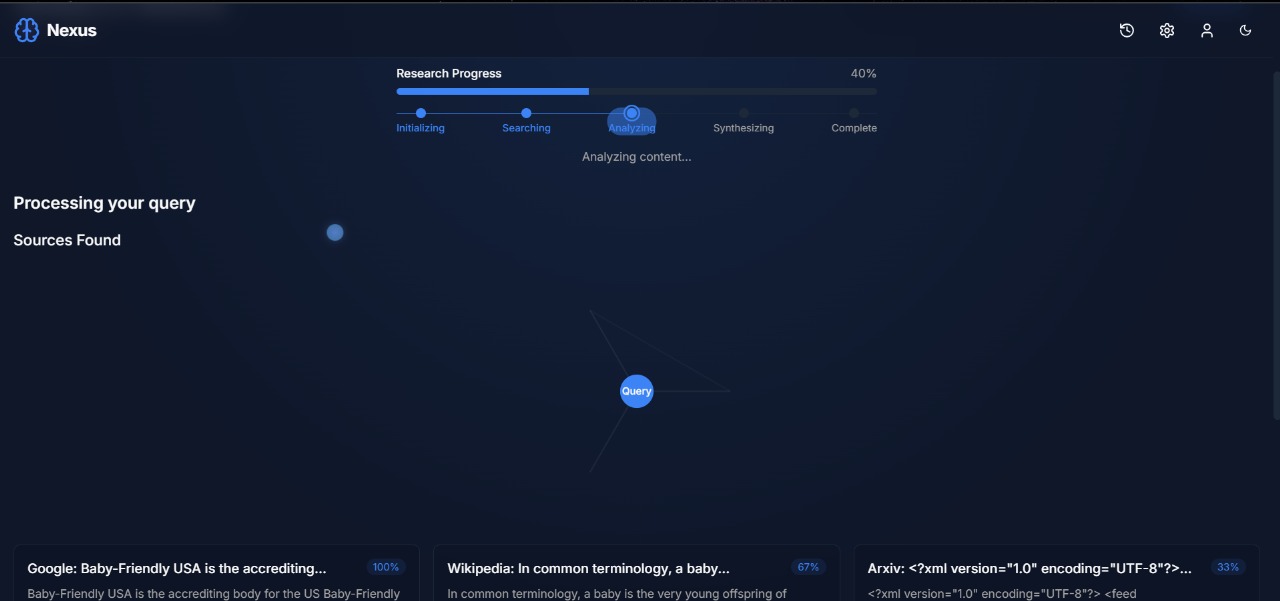Click the Research Progress bar
Image resolution: width=1280 pixels, height=601 pixels.
(x=636, y=91)
